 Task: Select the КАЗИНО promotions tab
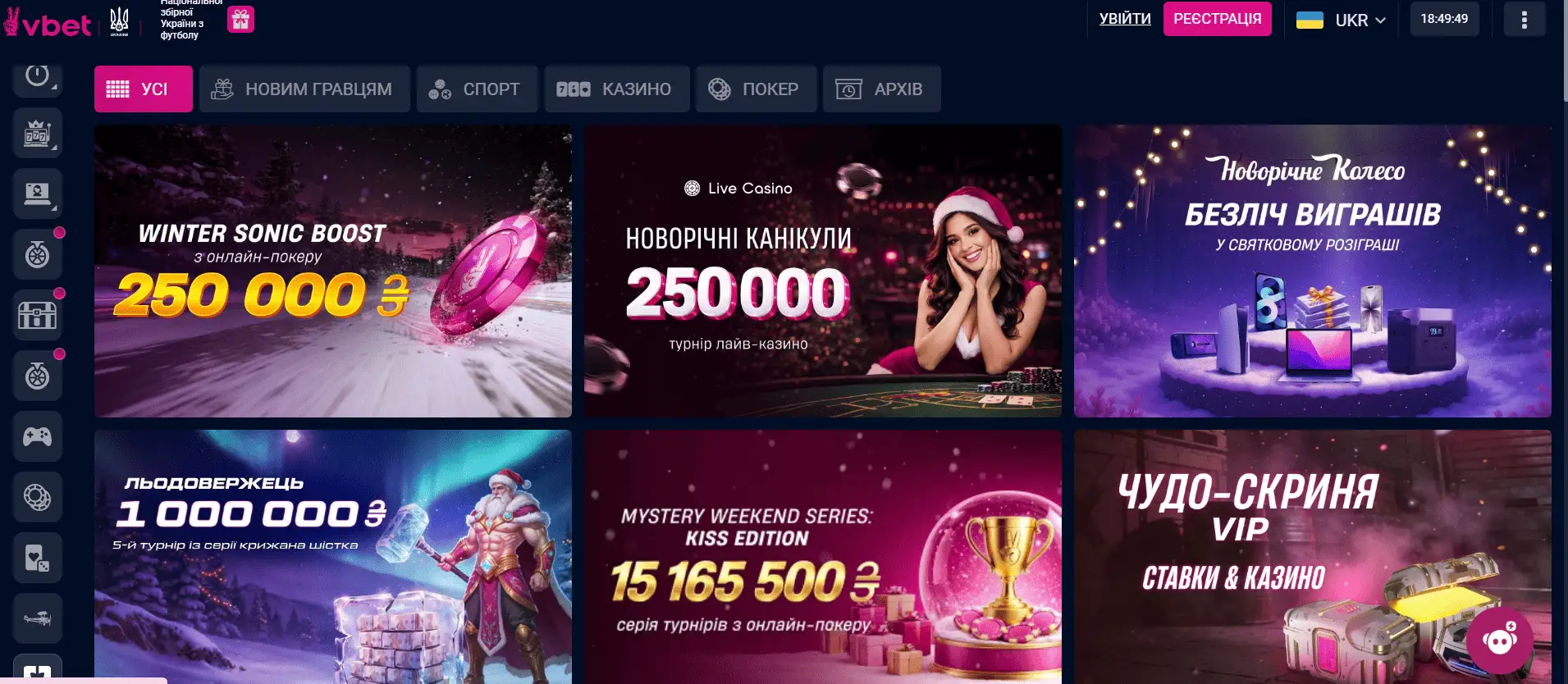click(617, 89)
